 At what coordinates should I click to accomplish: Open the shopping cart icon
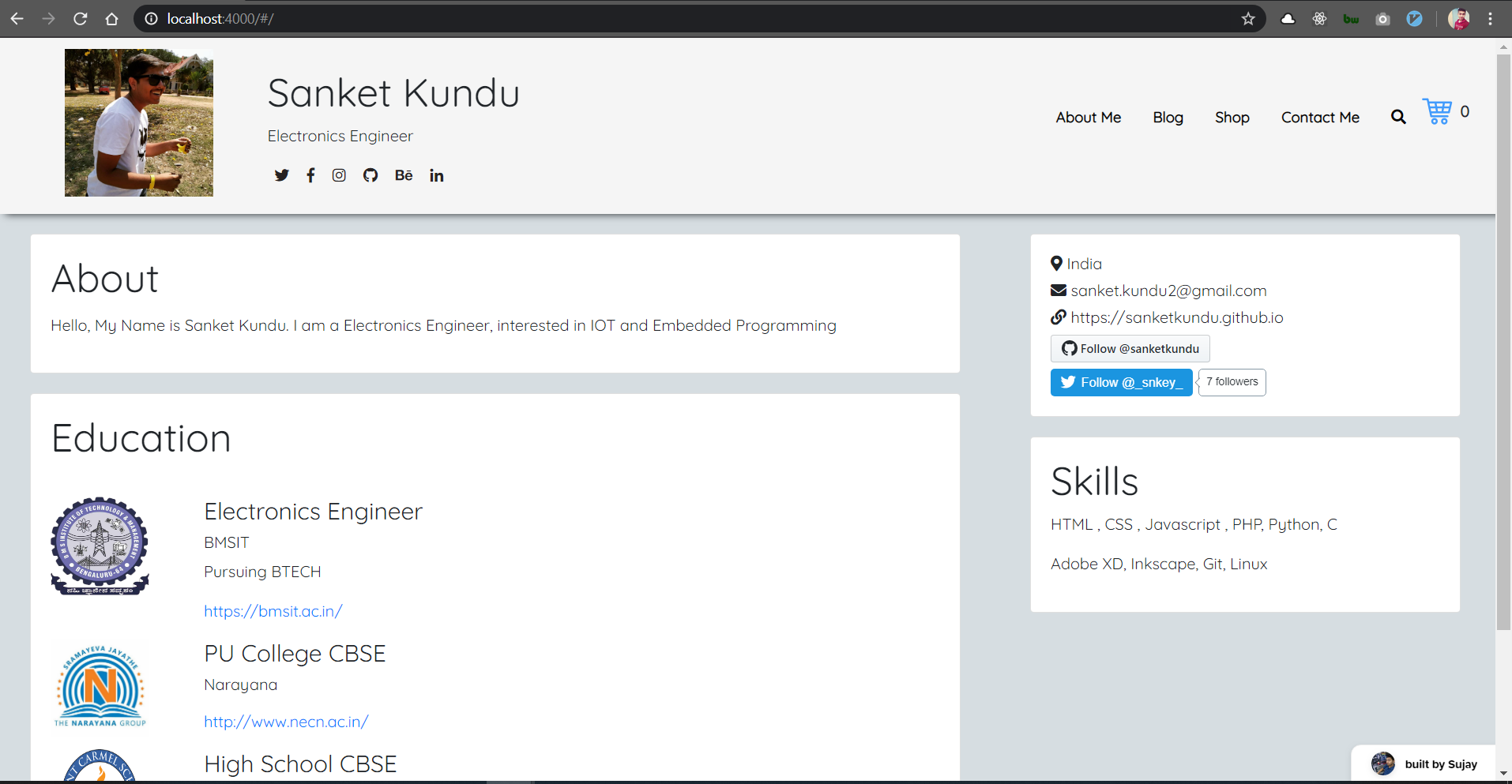1437,111
